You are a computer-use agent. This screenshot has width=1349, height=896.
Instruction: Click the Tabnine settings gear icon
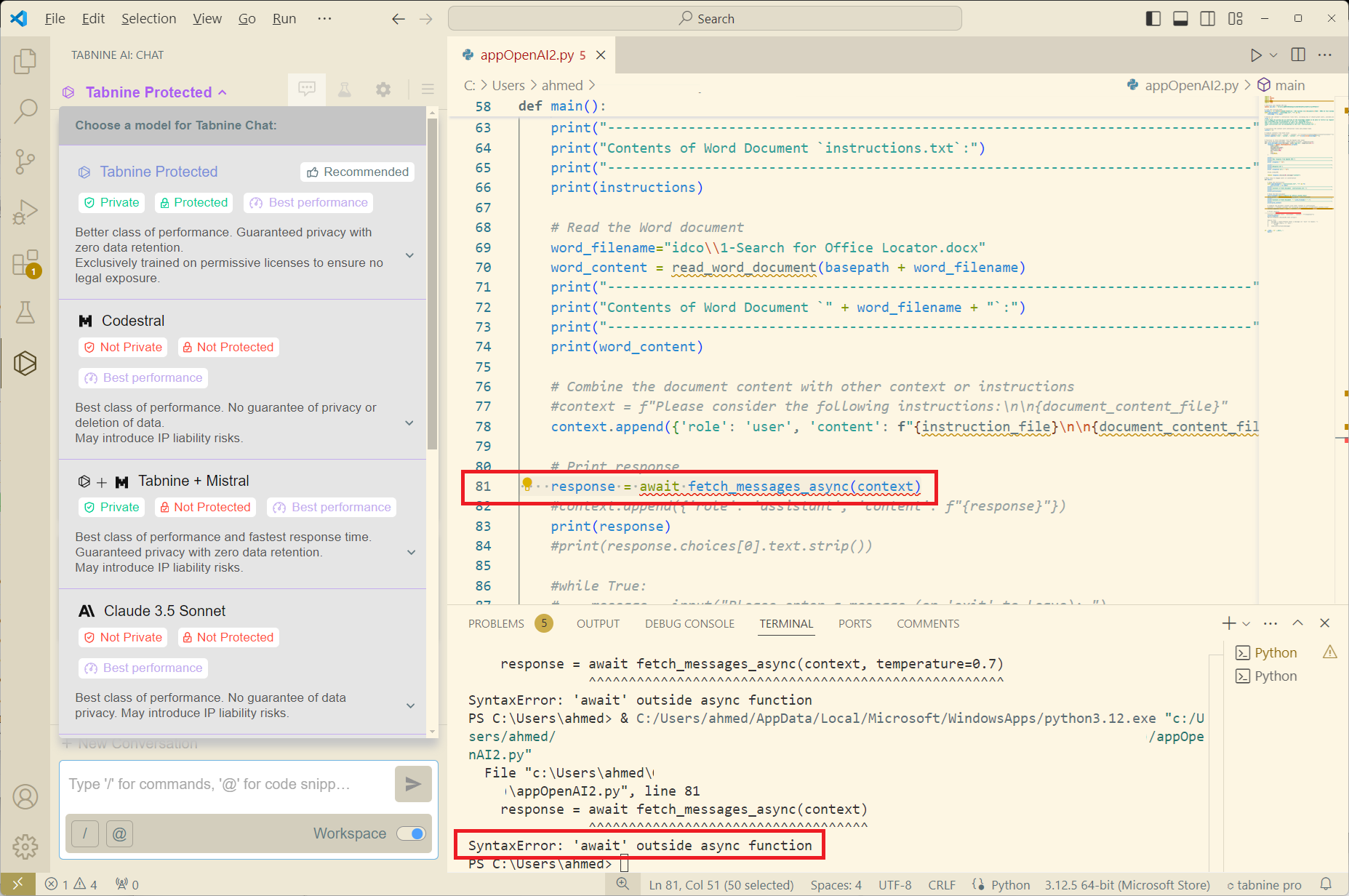coord(383,90)
